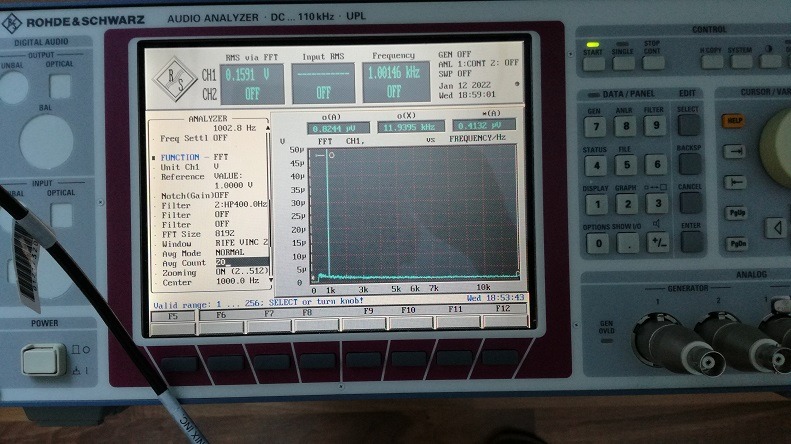Viewport: 791px width, 444px height.
Task: Hit the BACKSP edit key
Action: (x=689, y=164)
